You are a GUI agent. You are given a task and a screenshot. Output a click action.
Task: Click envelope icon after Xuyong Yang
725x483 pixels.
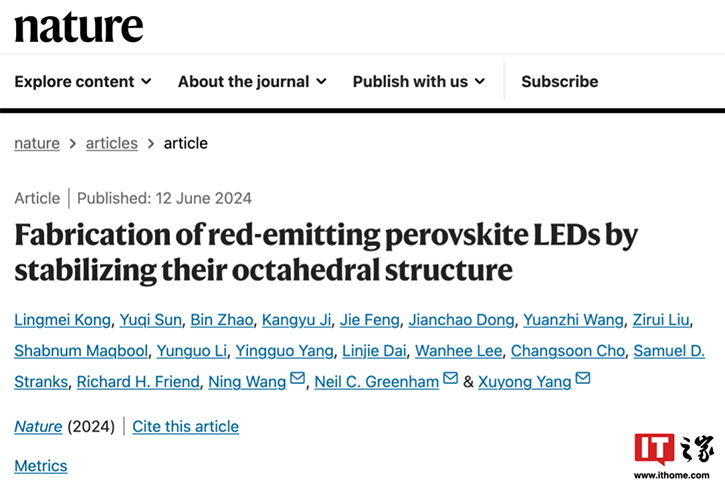(583, 378)
